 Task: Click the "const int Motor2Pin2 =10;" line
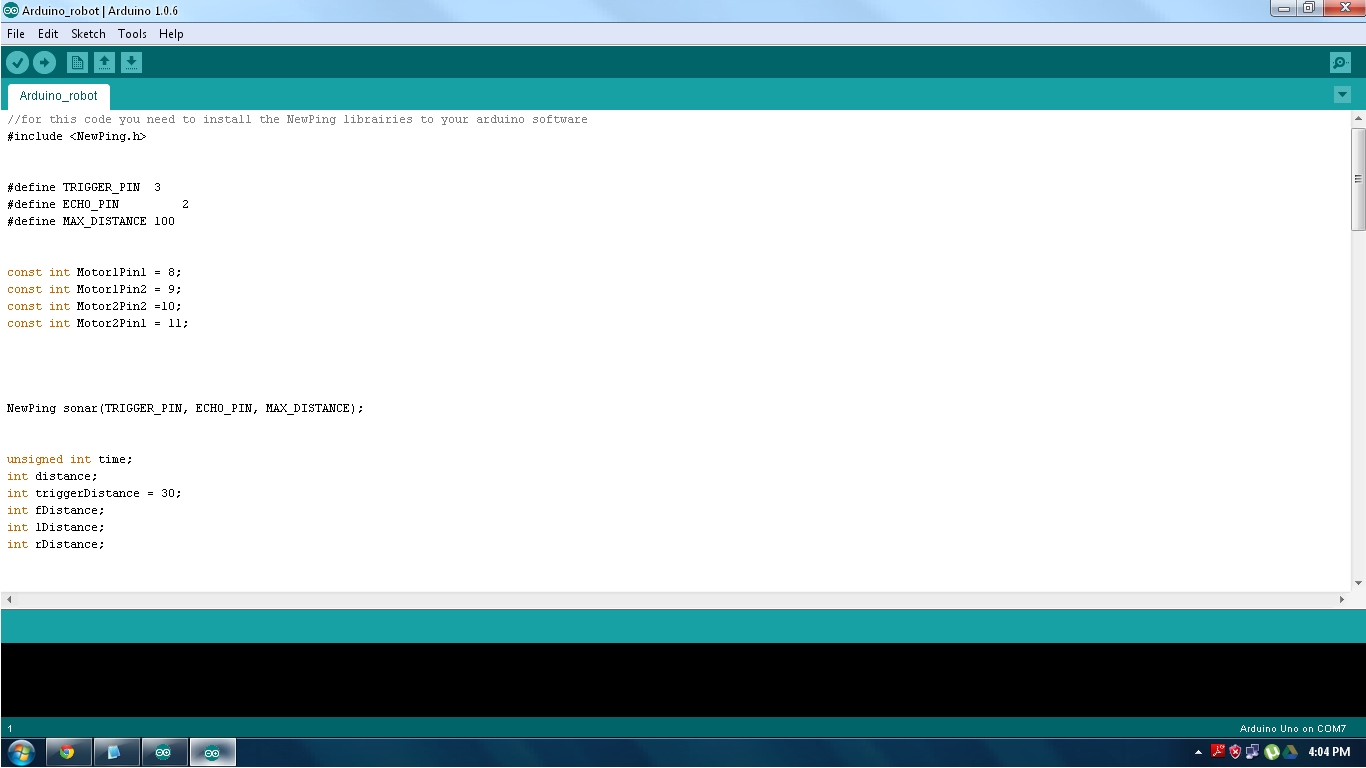tap(94, 306)
